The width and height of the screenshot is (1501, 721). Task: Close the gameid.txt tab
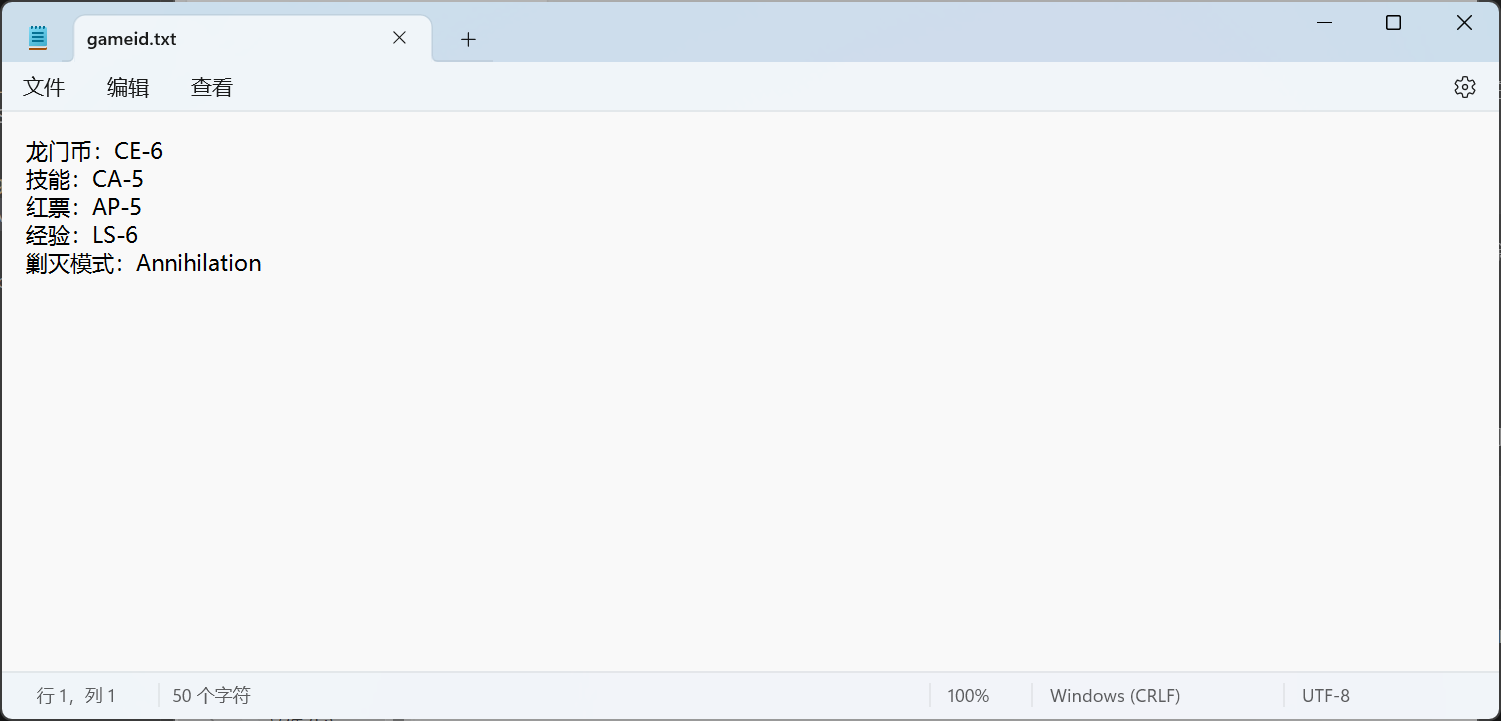(399, 38)
